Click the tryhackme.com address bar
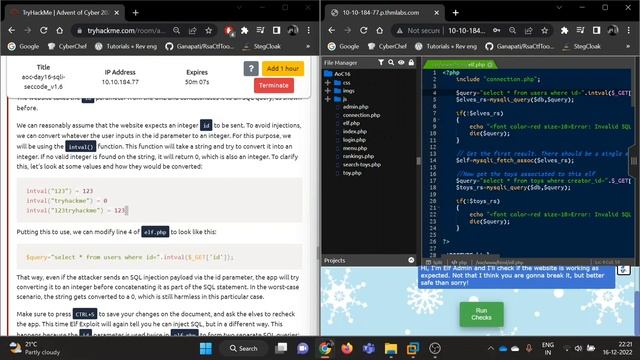The width and height of the screenshot is (640, 360). [126, 31]
